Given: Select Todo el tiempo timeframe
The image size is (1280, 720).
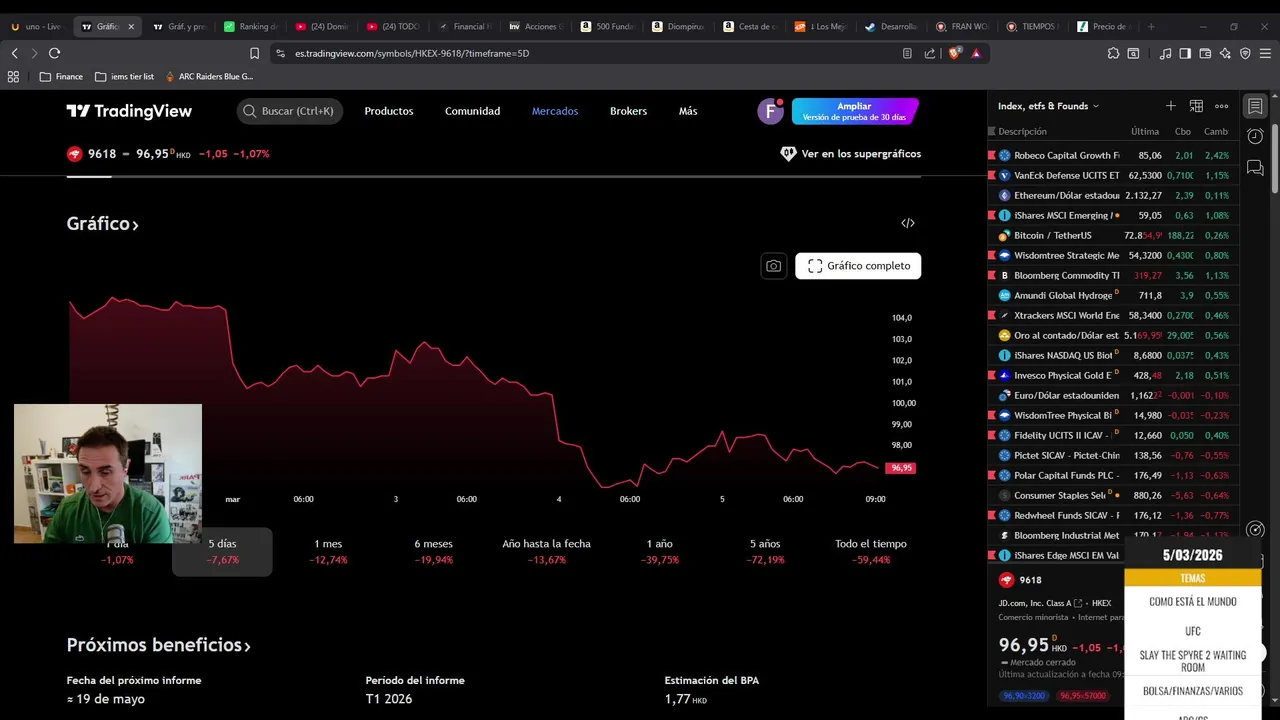Looking at the screenshot, I should click(x=871, y=551).
